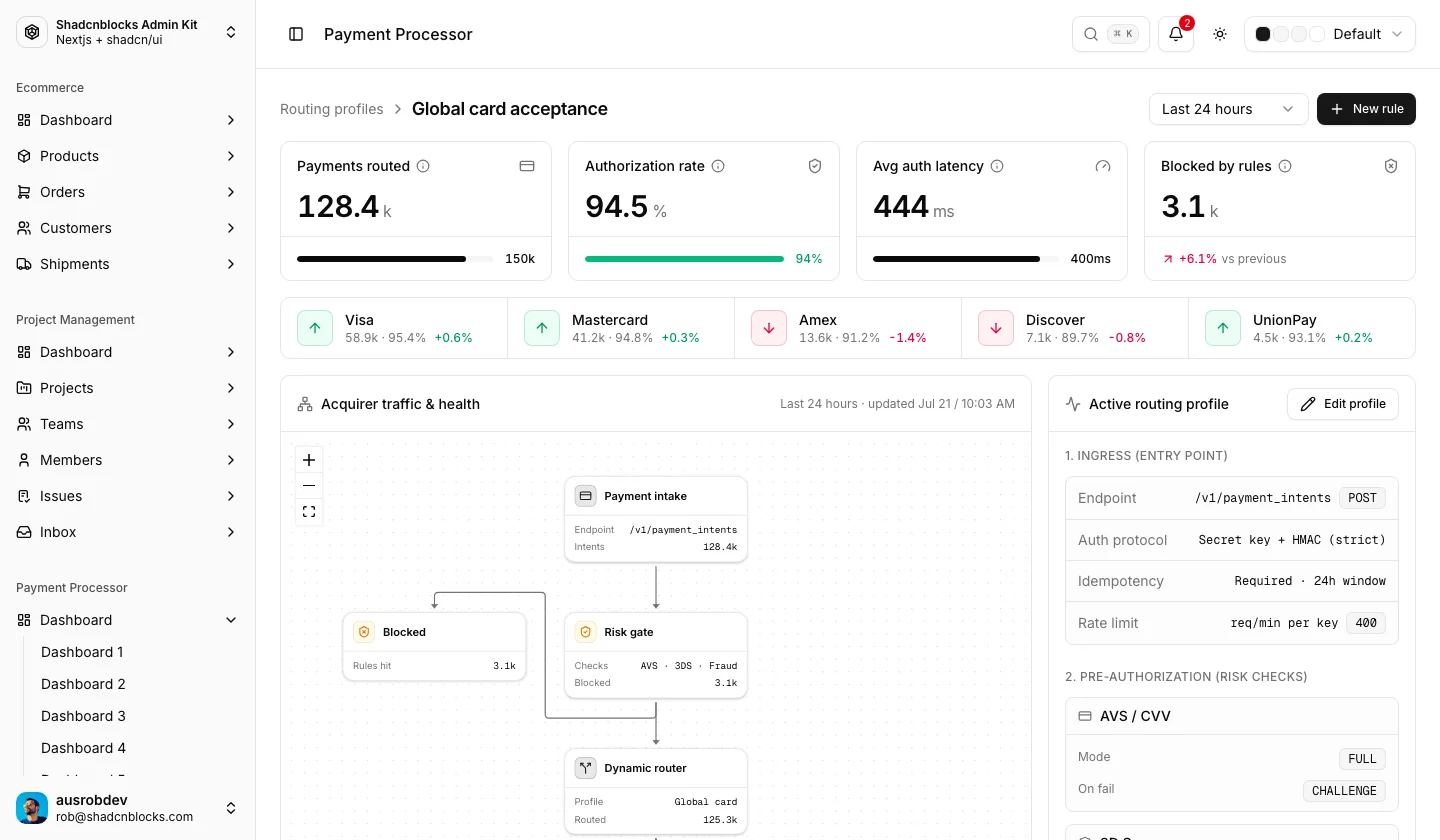Open the search command box
This screenshot has width=1440, height=840.
pos(1111,34)
